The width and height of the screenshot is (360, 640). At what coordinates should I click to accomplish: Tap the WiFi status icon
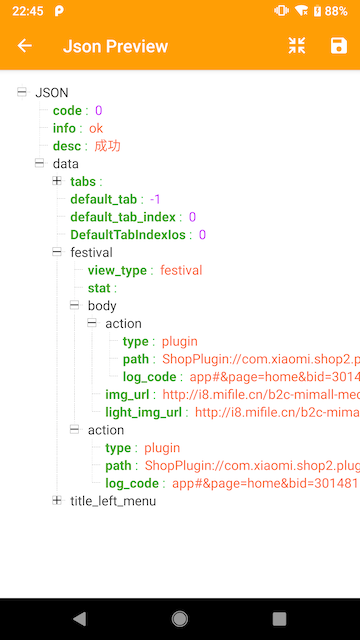[x=302, y=11]
